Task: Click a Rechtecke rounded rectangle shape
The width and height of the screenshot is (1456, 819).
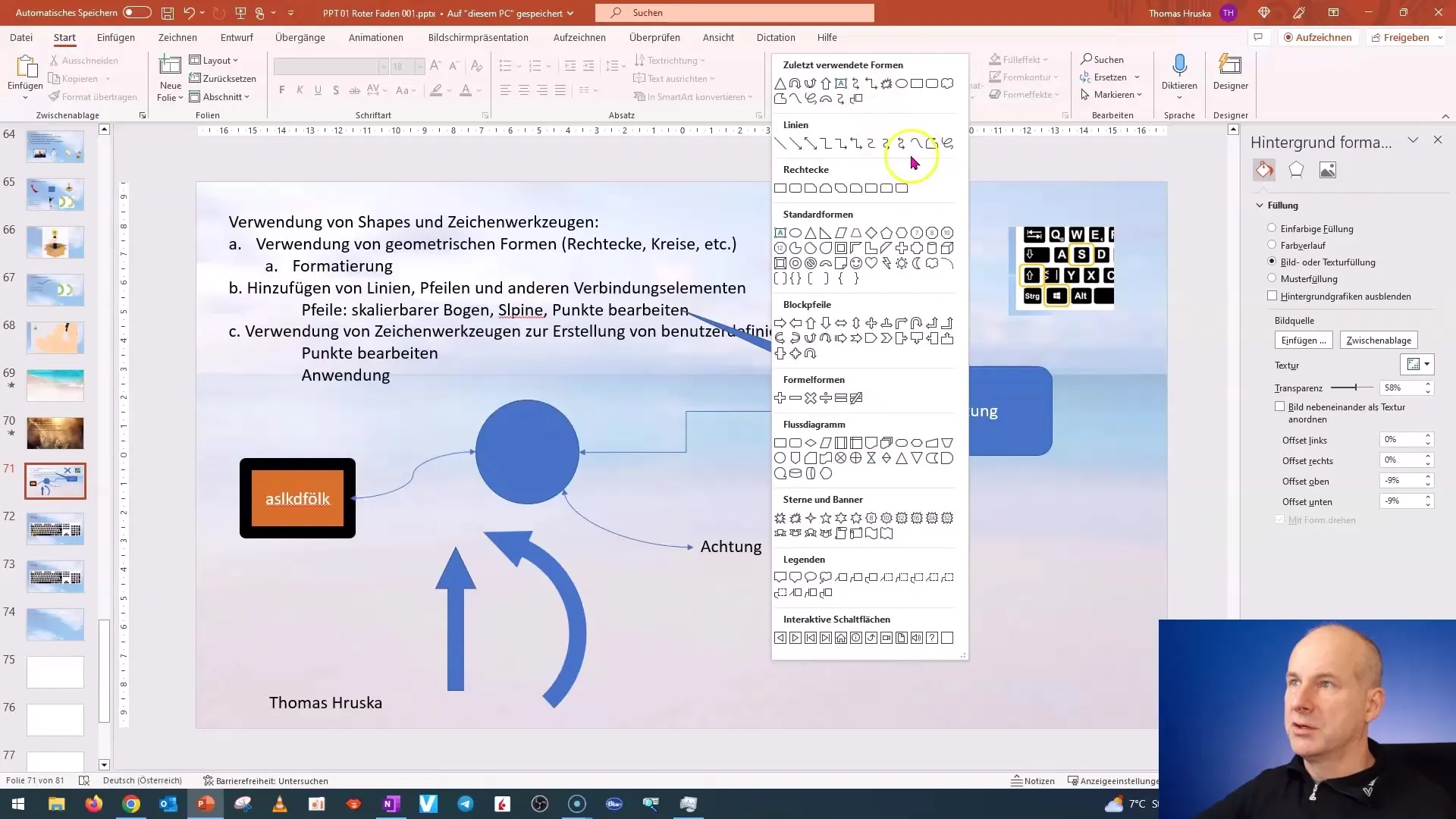Action: click(x=796, y=188)
